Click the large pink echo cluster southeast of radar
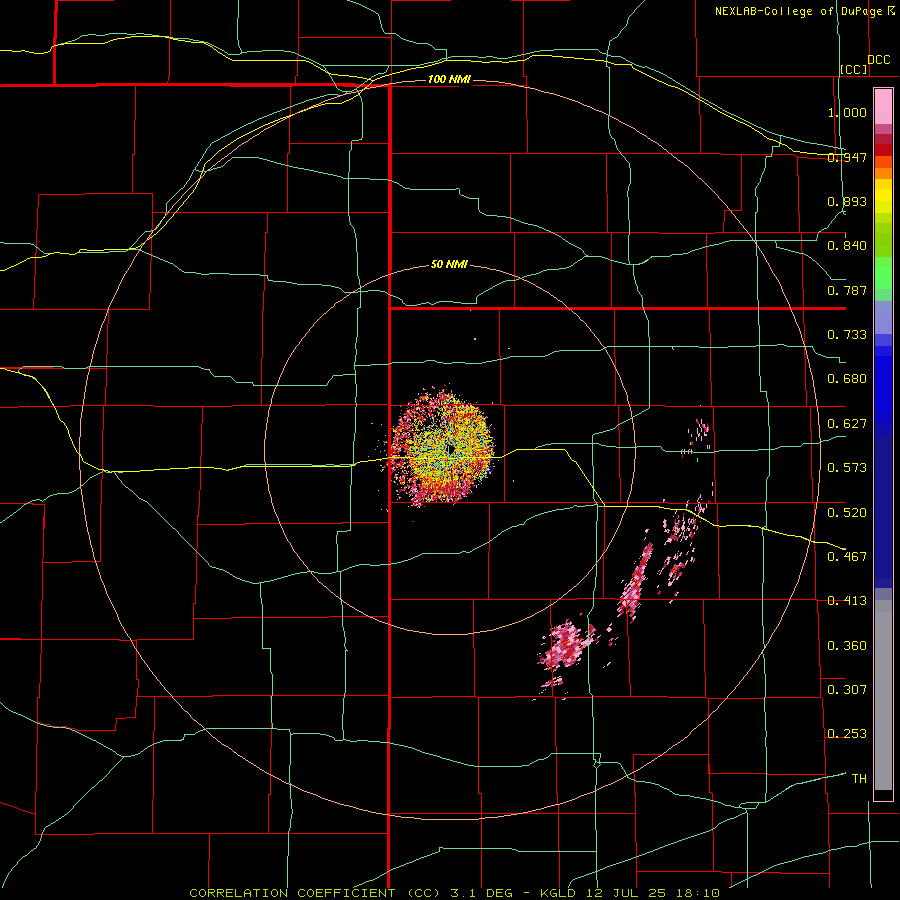 point(565,646)
